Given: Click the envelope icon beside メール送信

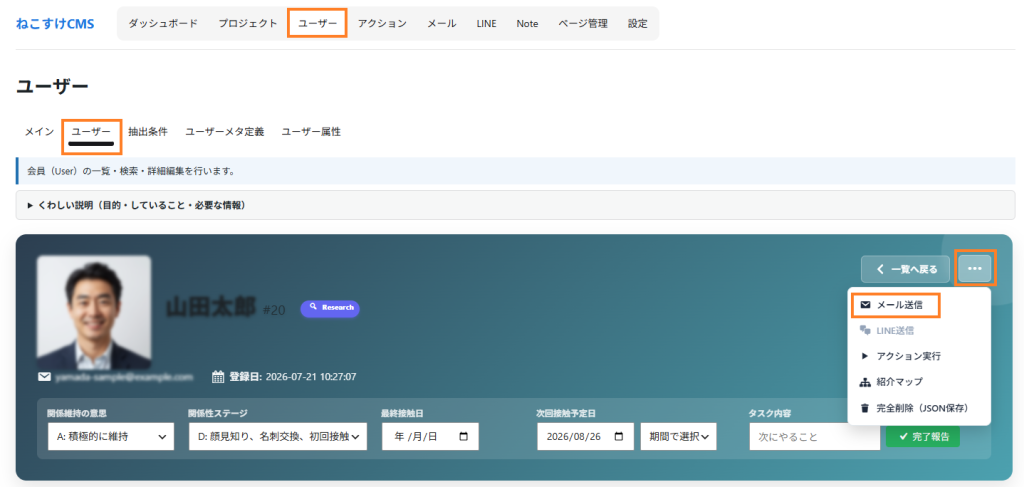Looking at the screenshot, I should click(x=865, y=305).
